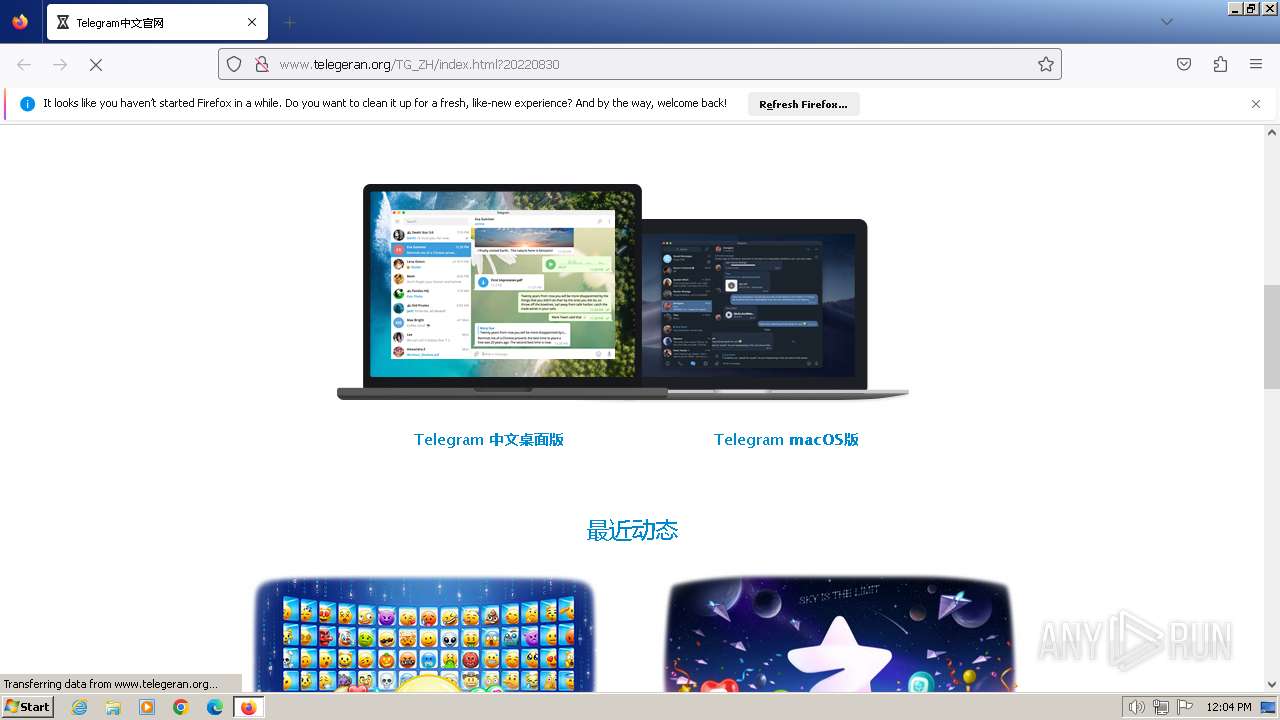Switch to Firefox taskbar button
Viewport: 1280px width, 720px height.
coord(248,707)
